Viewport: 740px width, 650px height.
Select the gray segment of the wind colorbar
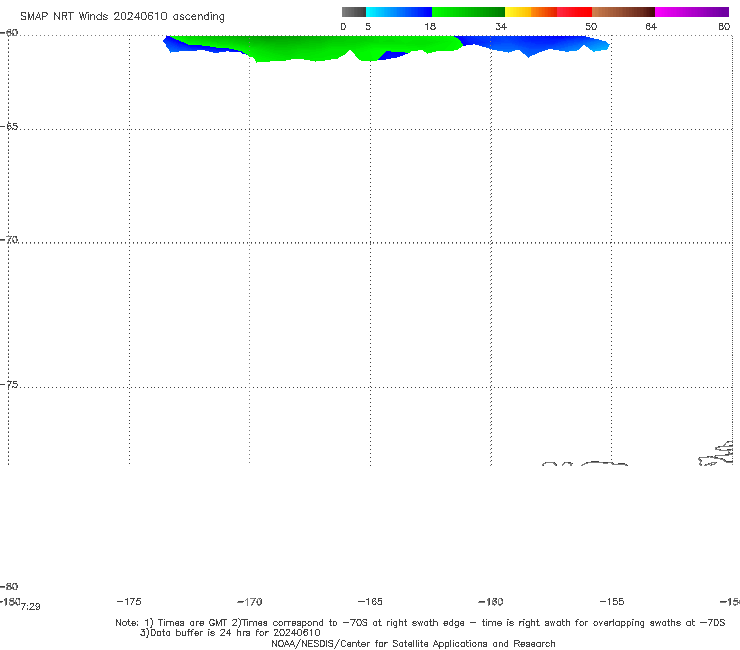(x=353, y=12)
